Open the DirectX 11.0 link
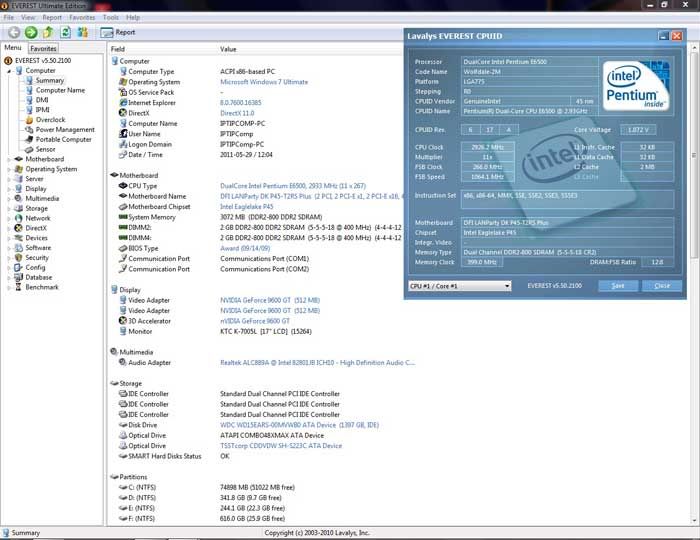This screenshot has width=700, height=540. (x=237, y=113)
